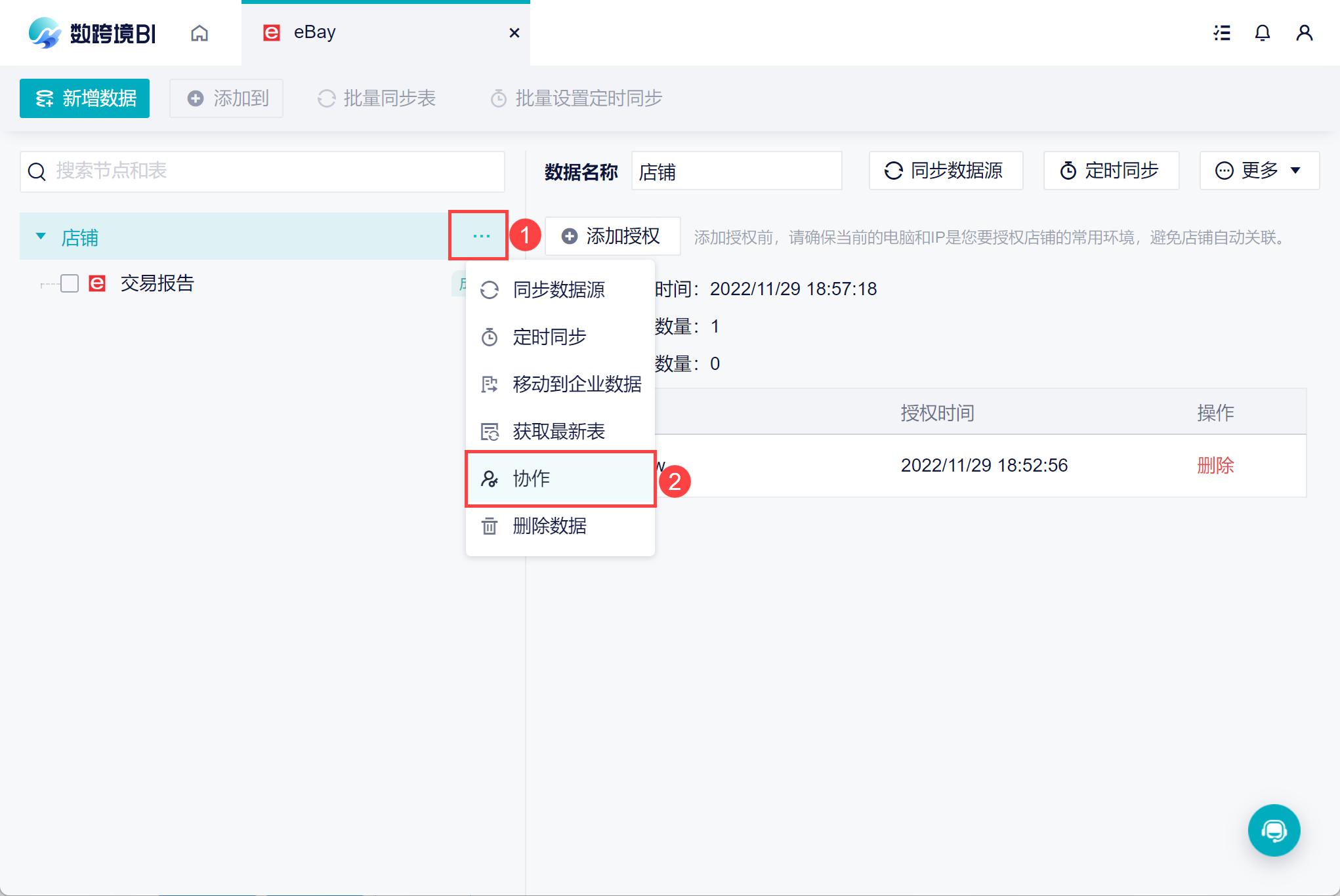
Task: Open notifications bell icon
Action: click(1263, 33)
